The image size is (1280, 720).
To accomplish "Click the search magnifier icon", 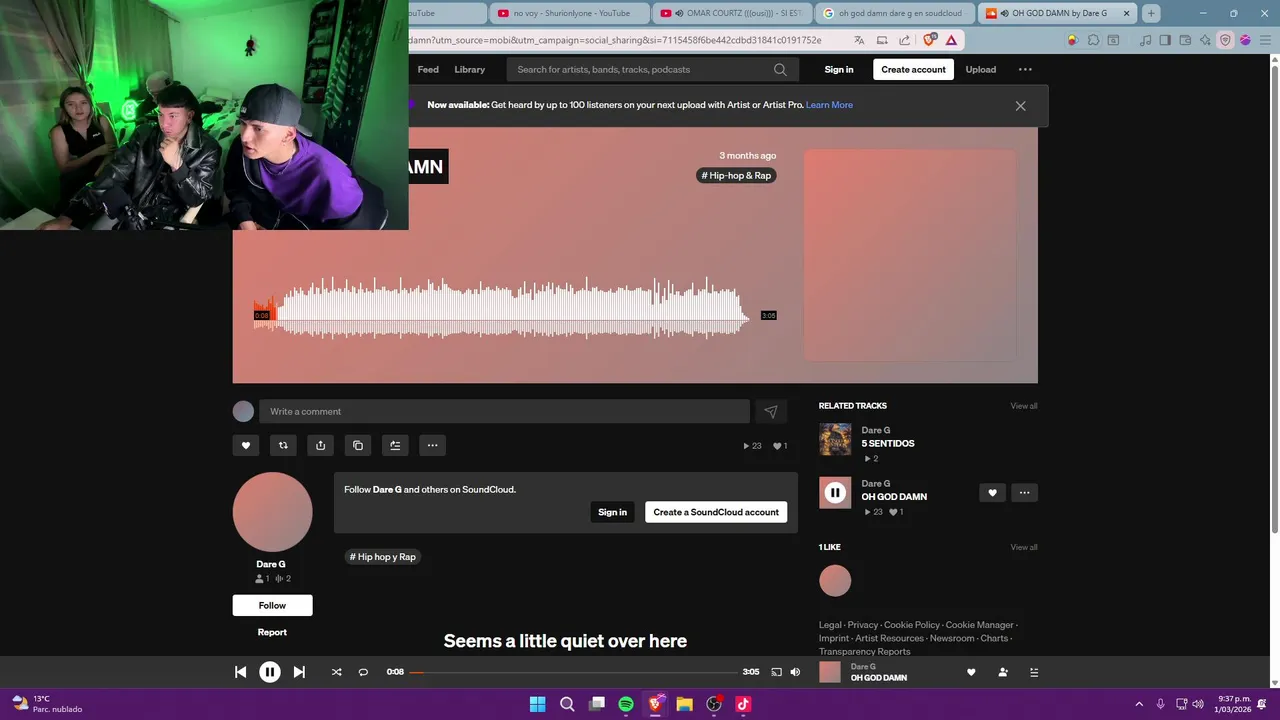I will pos(780,69).
